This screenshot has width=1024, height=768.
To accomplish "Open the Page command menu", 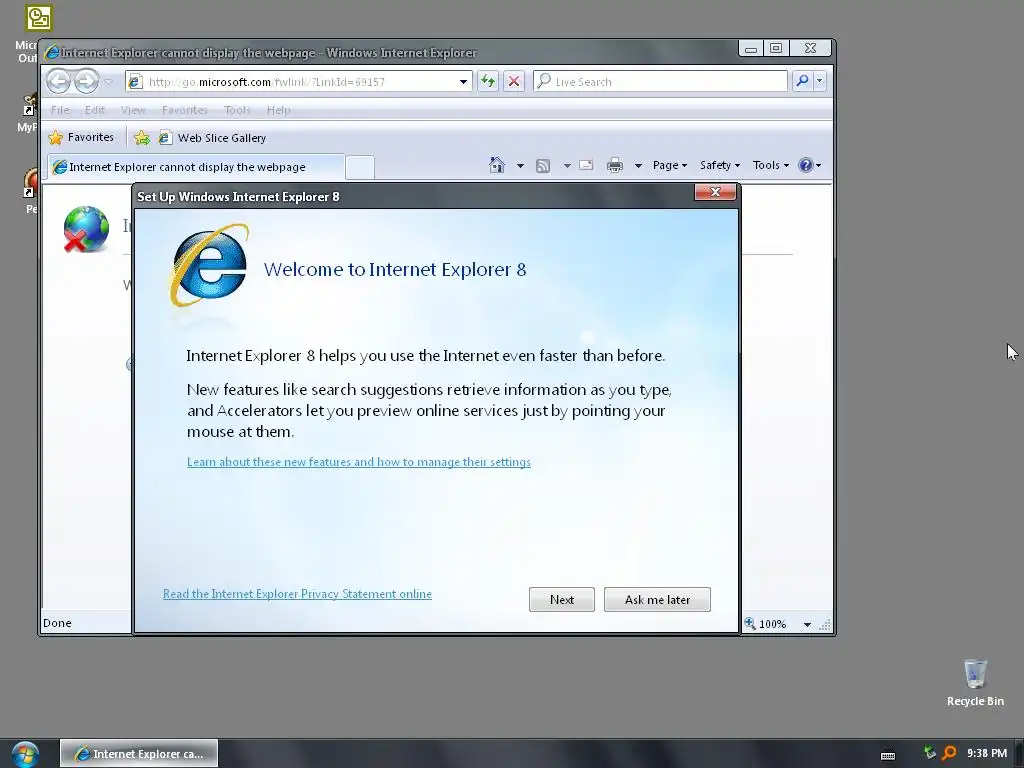I will tap(669, 165).
